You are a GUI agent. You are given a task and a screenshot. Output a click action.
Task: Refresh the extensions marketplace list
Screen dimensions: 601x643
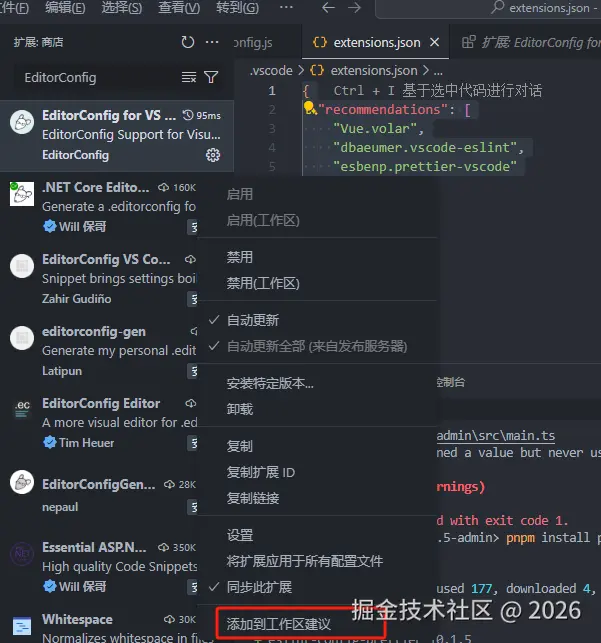[187, 42]
